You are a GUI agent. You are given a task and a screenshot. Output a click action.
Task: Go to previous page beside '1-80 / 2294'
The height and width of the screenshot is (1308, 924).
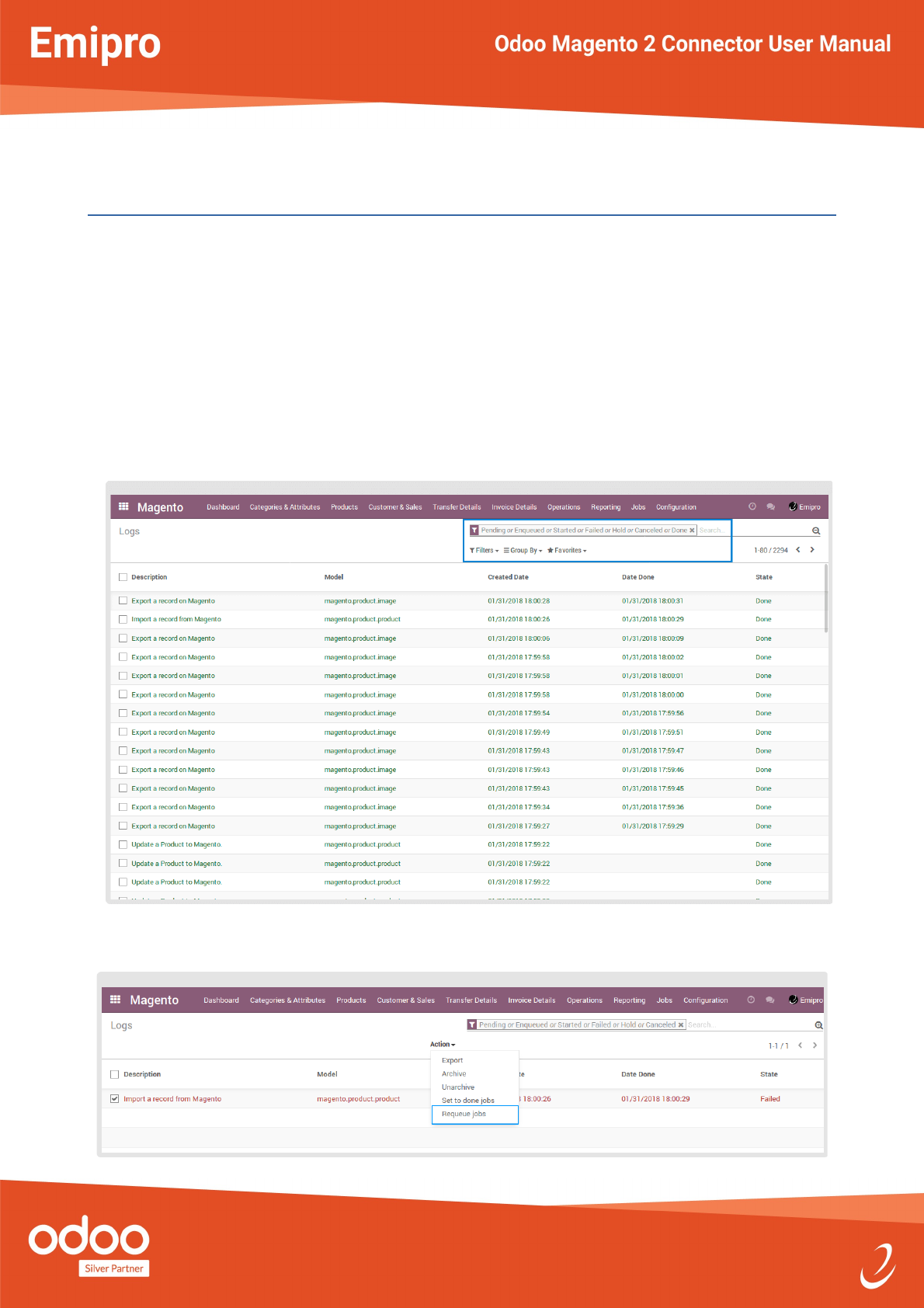tap(797, 550)
